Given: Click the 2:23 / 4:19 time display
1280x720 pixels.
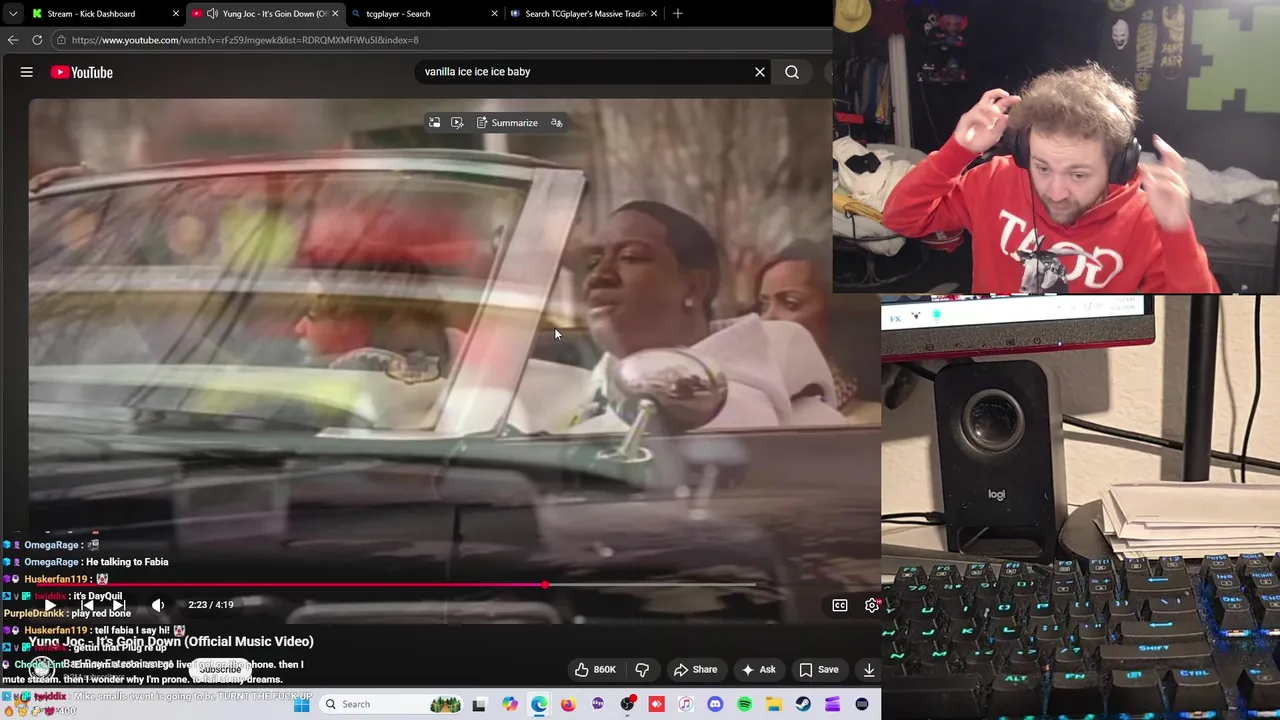Looking at the screenshot, I should [211, 605].
